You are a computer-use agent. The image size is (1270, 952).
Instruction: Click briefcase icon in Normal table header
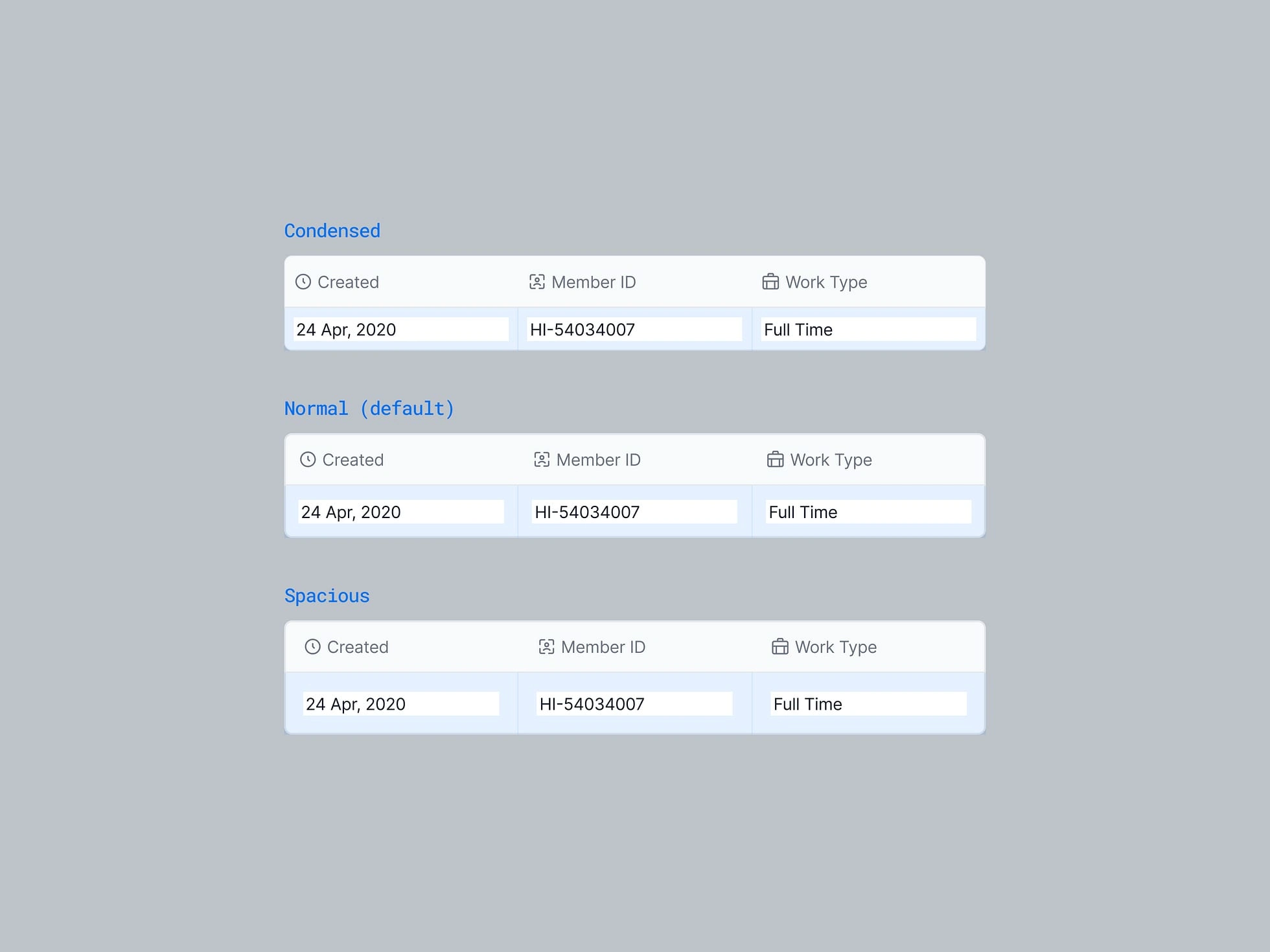click(775, 459)
